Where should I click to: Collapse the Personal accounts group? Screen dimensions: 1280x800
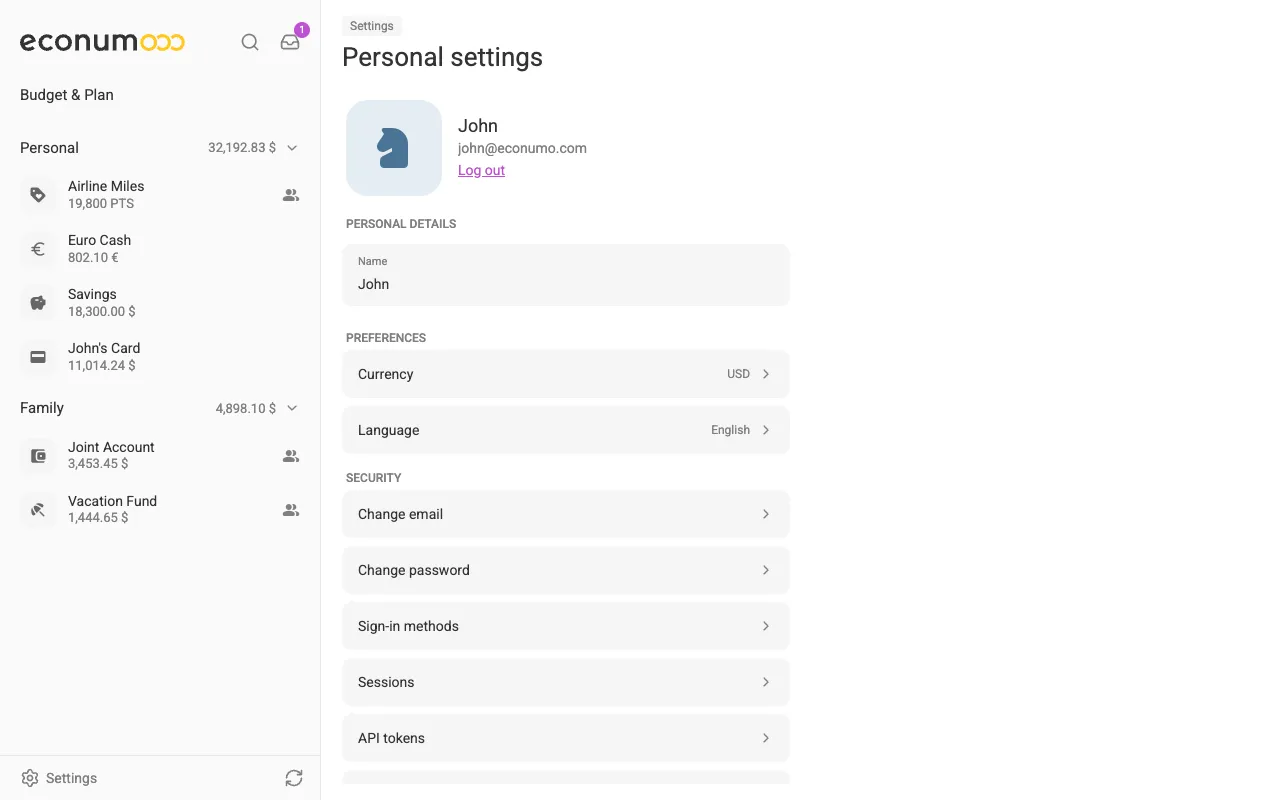coord(292,148)
